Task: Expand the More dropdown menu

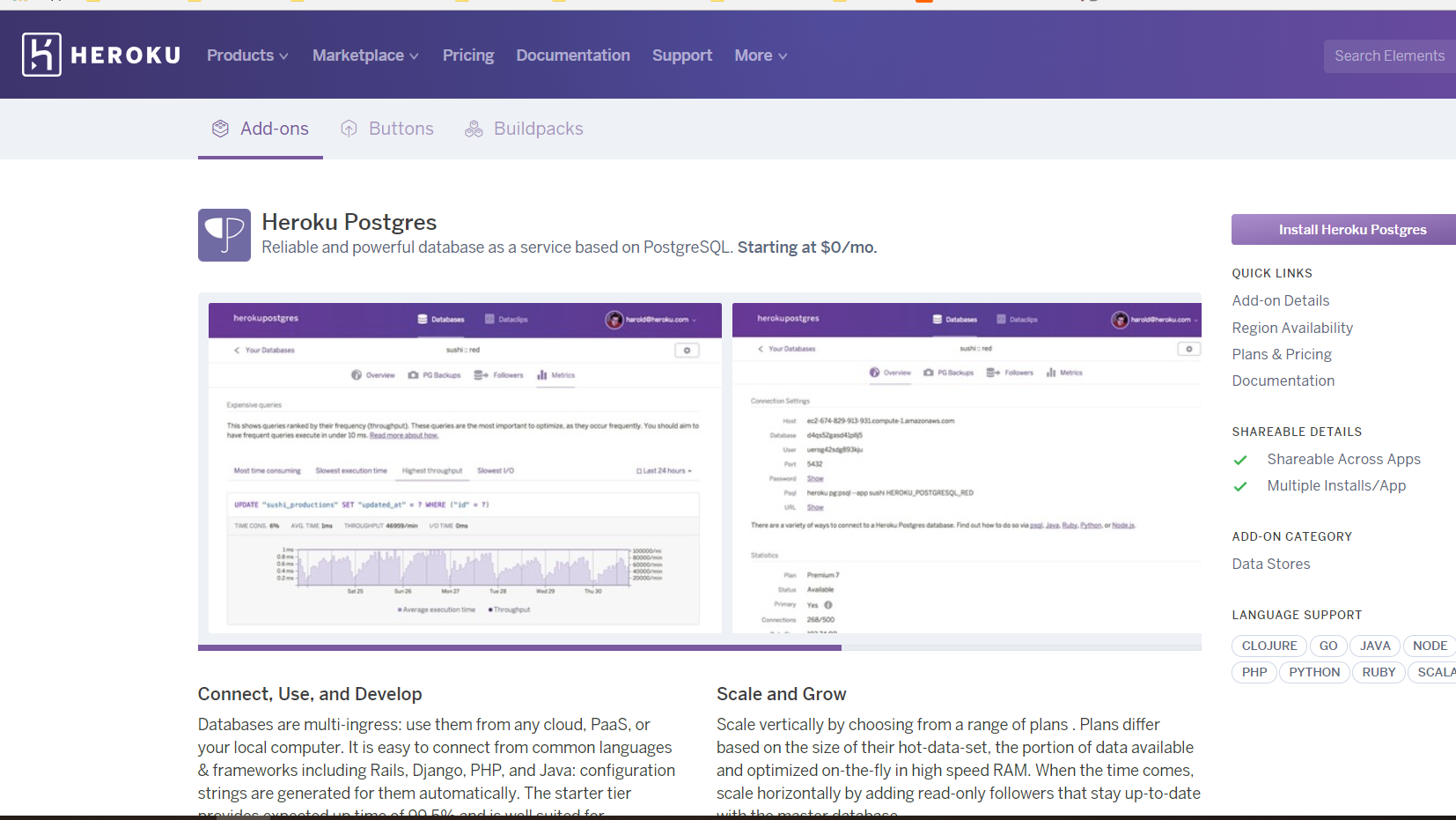Action: (x=761, y=55)
